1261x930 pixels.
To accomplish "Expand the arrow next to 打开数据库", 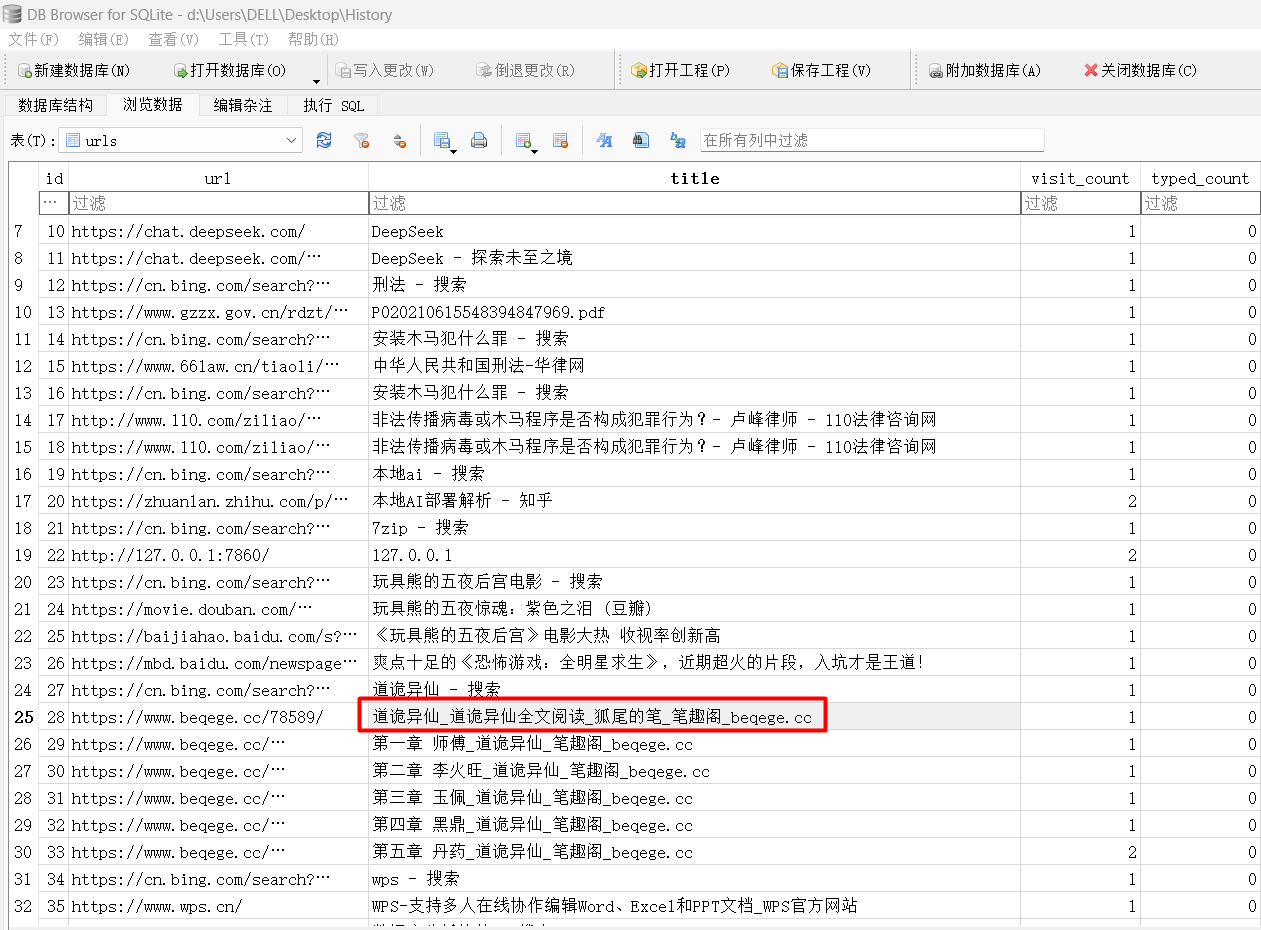I will (x=317, y=81).
